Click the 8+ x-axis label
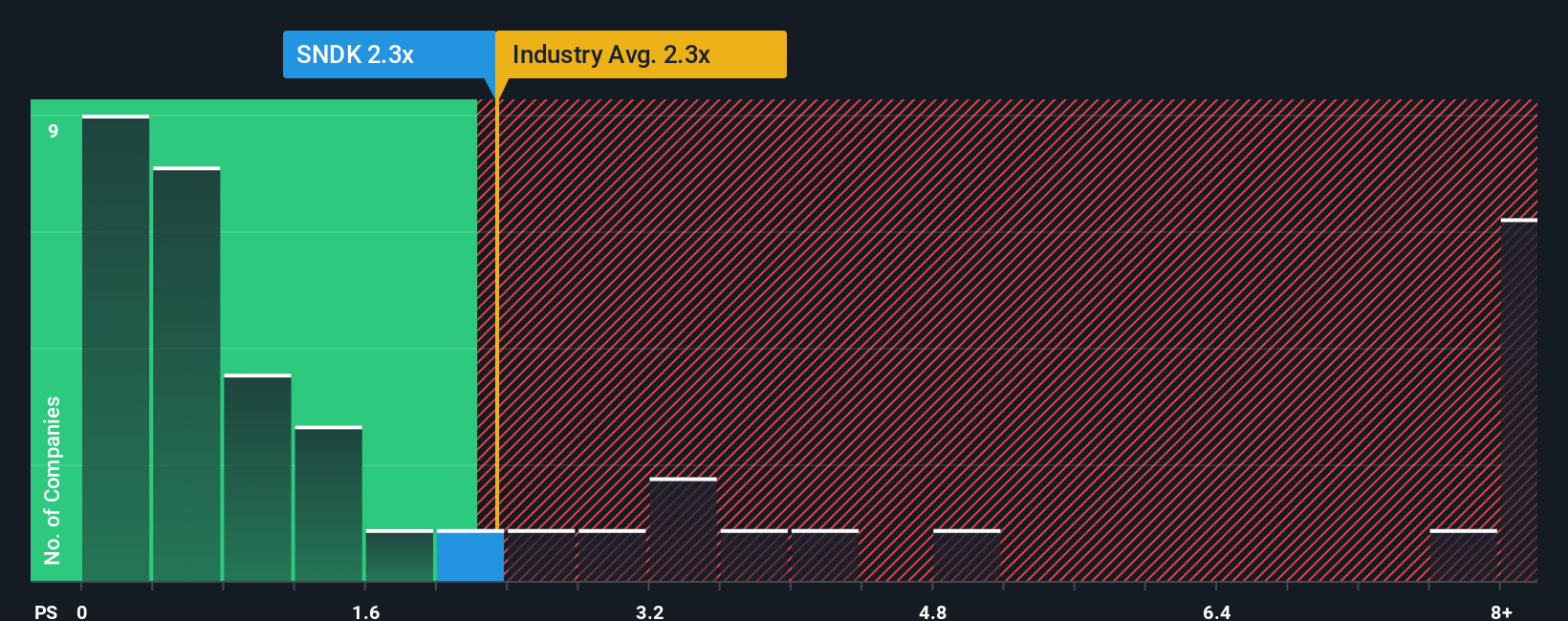Image resolution: width=1568 pixels, height=621 pixels. tap(1501, 611)
